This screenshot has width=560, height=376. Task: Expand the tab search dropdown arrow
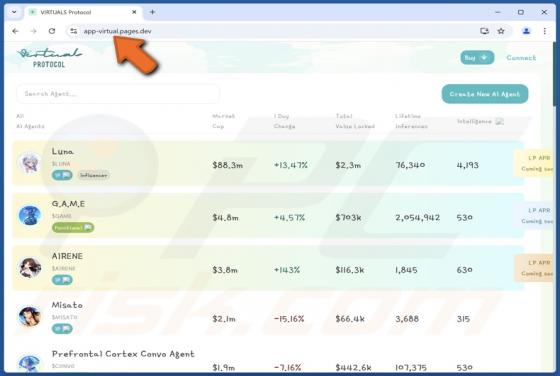click(x=14, y=12)
